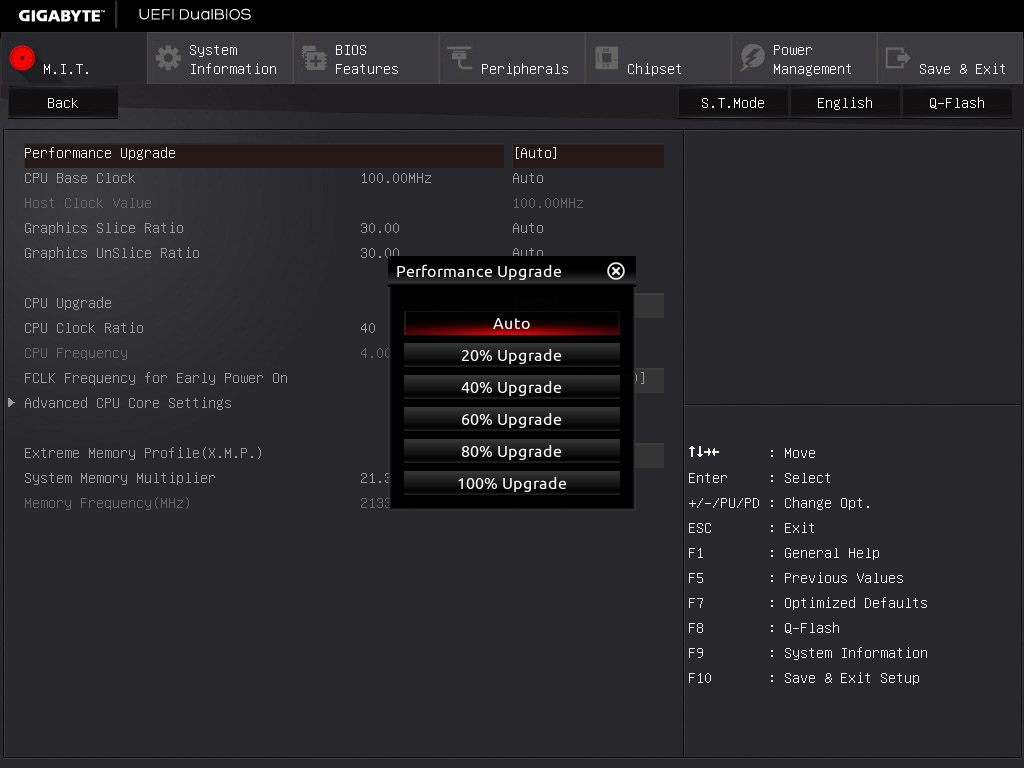
Task: Click the F9 System Information hint
Action: click(x=808, y=653)
